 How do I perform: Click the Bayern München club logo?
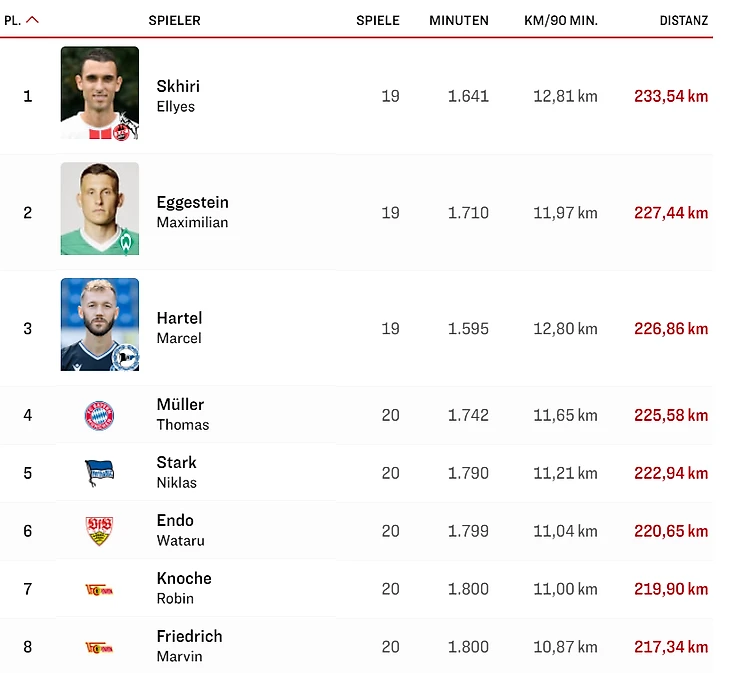tap(99, 415)
